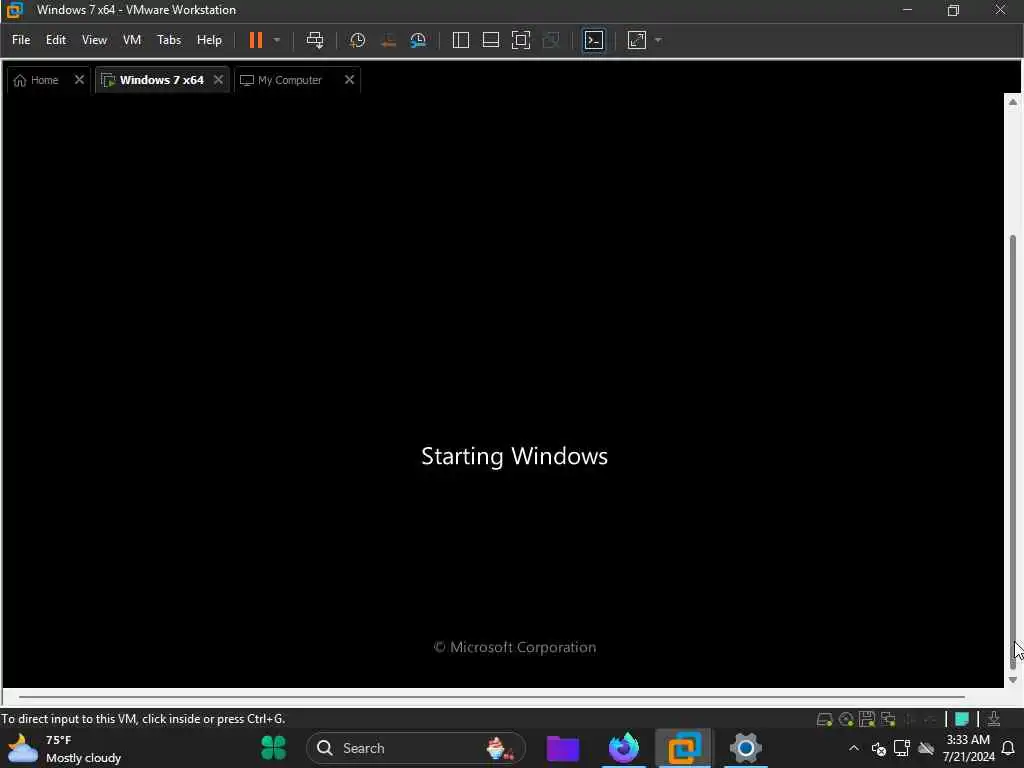The image size is (1024, 768).
Task: Open the Help menu
Action: pyautogui.click(x=209, y=40)
